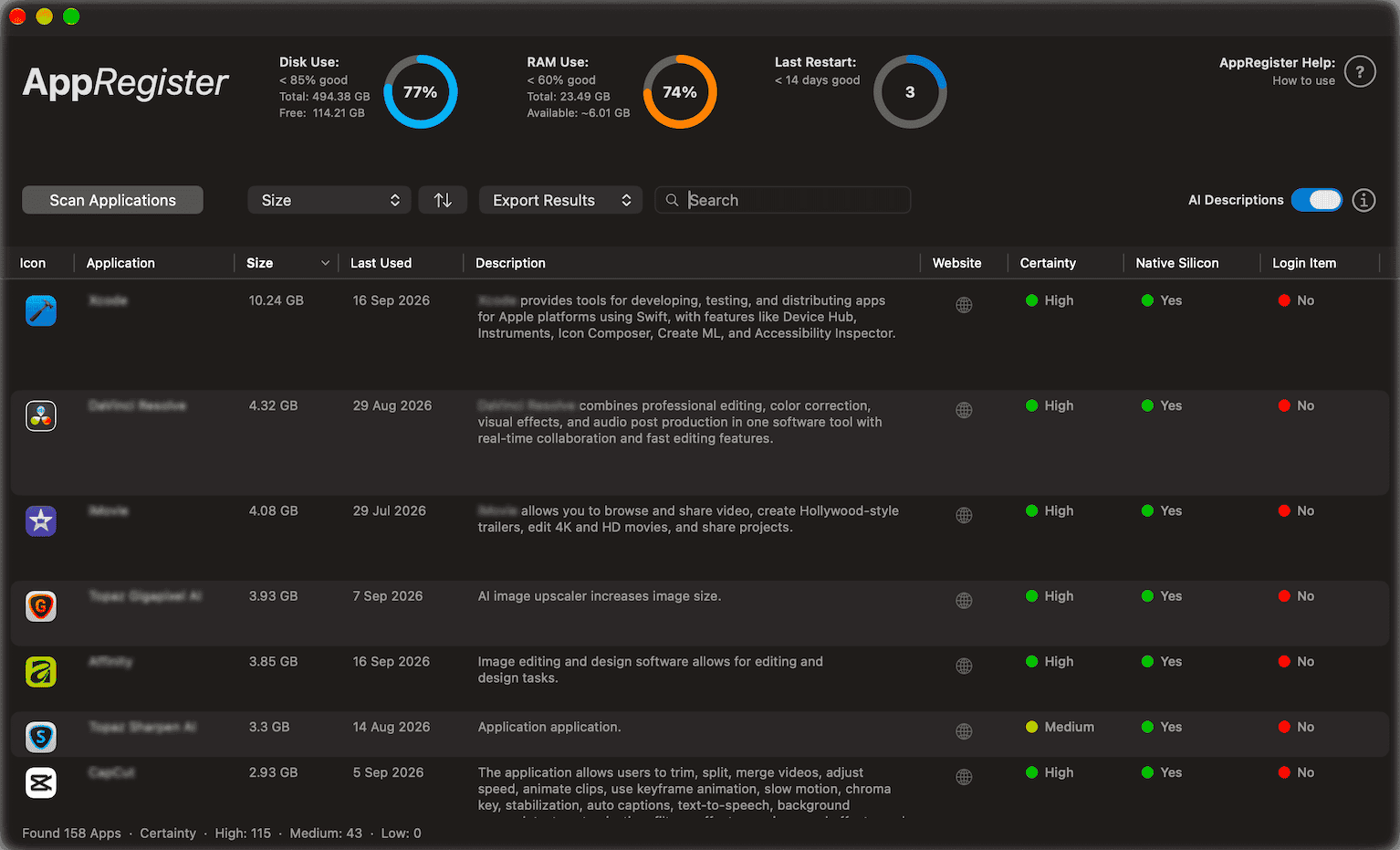This screenshot has width=1400, height=850.
Task: Click the Topaz Sharpen app icon
Action: click(x=41, y=737)
